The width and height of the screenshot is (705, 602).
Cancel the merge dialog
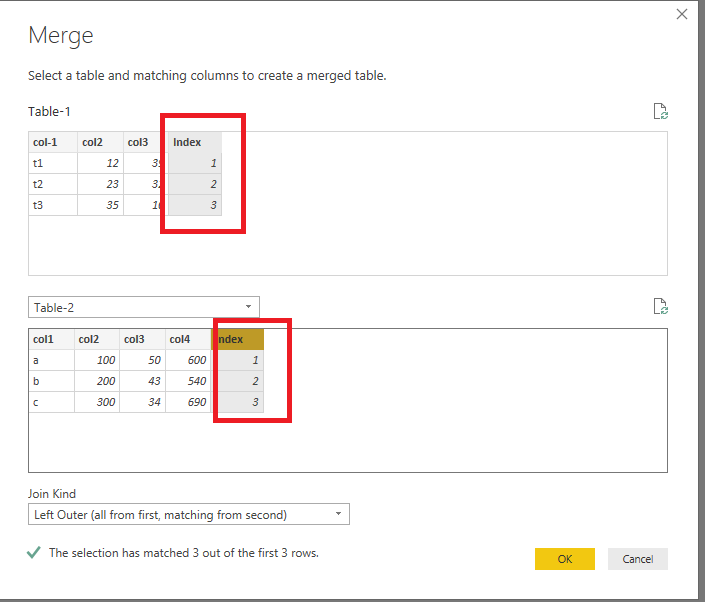[x=638, y=559]
